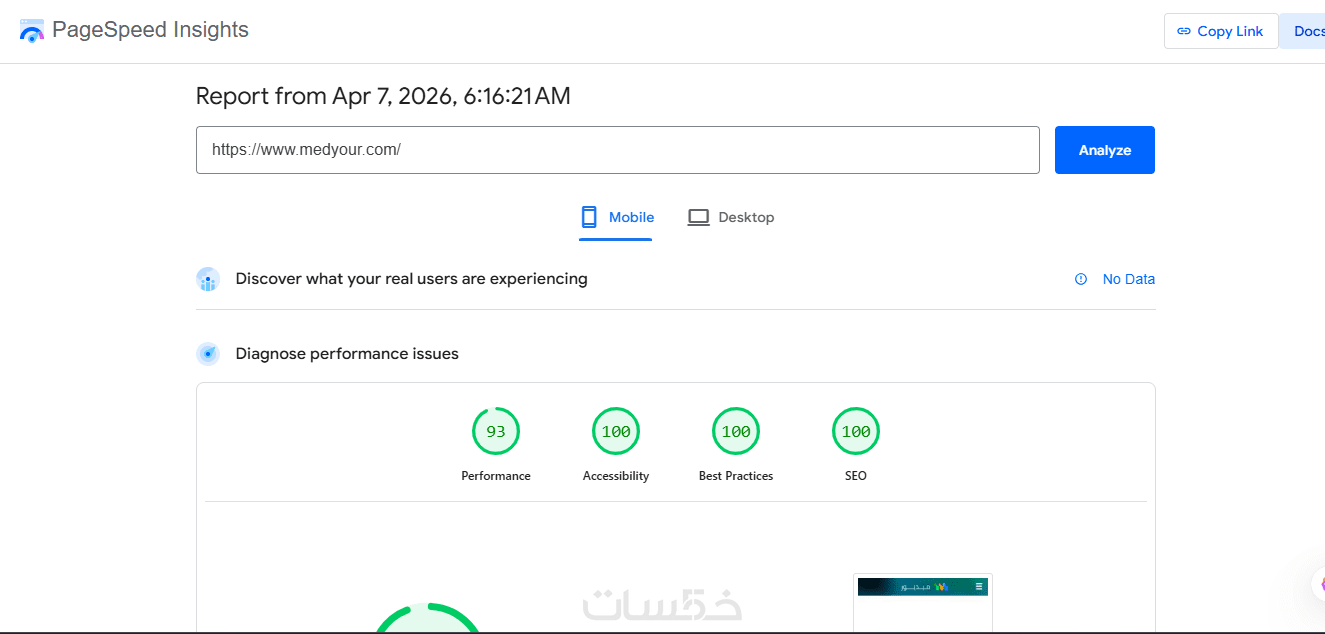Click 'Diagnose performance issues' heading

[347, 354]
